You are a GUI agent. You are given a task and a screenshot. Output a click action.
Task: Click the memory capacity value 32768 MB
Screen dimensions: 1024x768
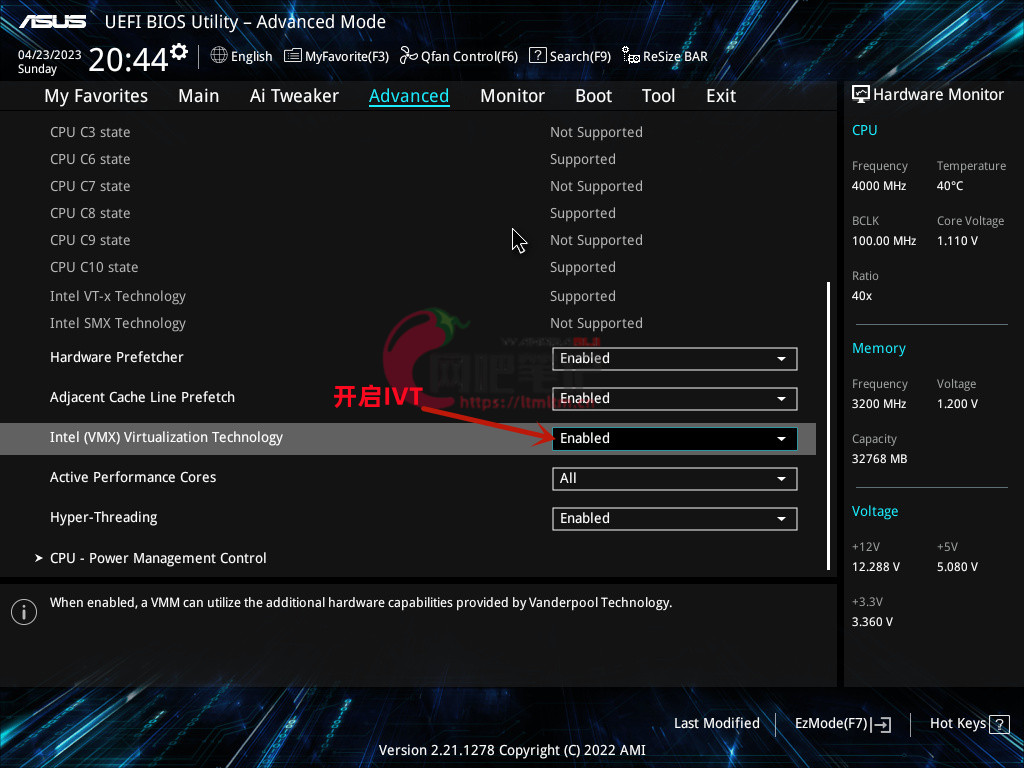coord(880,459)
